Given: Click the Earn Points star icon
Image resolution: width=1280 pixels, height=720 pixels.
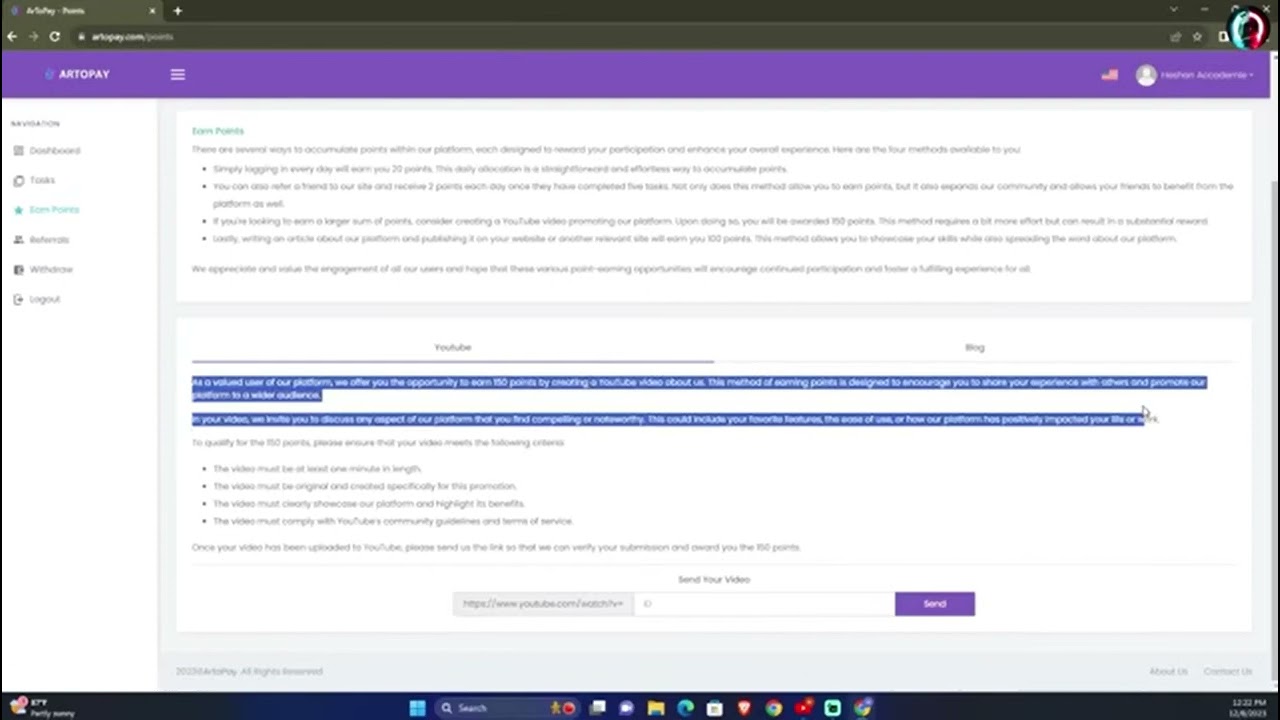Looking at the screenshot, I should 19,210.
